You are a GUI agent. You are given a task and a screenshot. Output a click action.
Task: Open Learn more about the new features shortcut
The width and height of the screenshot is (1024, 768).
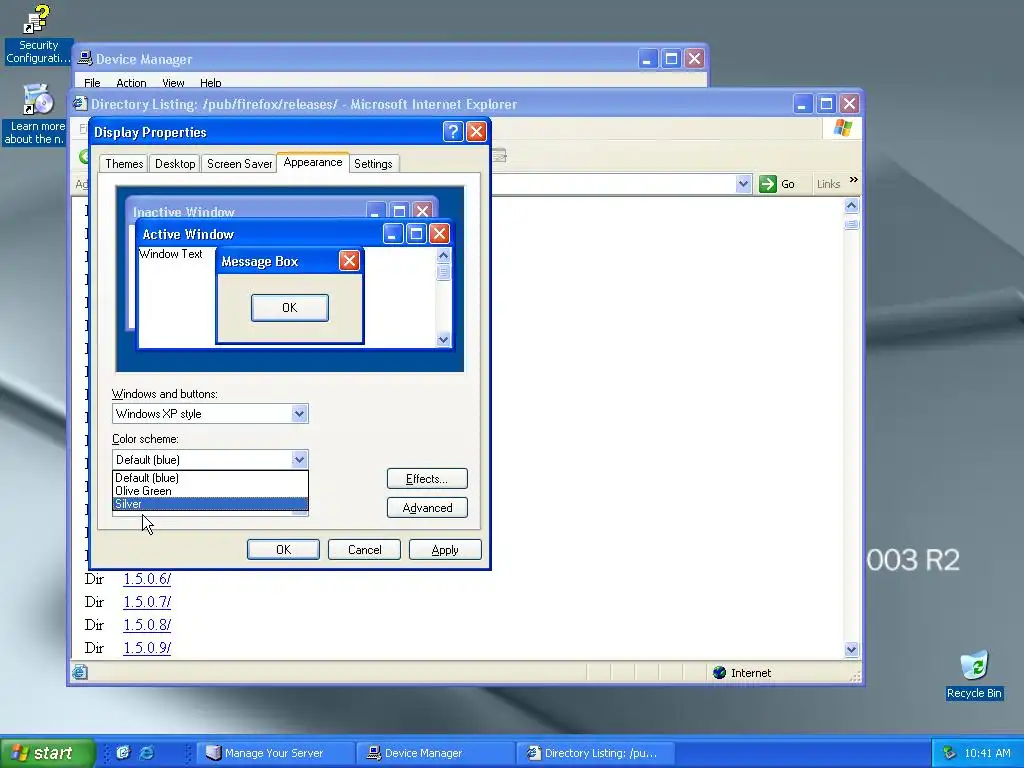point(36,115)
